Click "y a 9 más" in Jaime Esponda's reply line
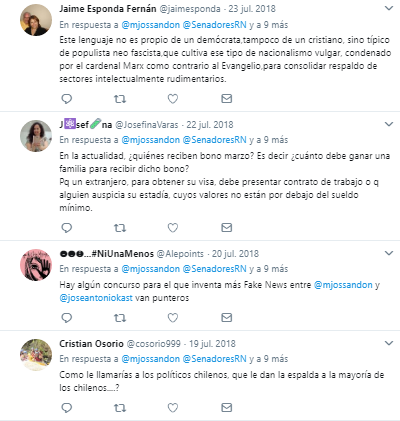Image resolution: width=400 pixels, height=421 pixels. (269, 25)
